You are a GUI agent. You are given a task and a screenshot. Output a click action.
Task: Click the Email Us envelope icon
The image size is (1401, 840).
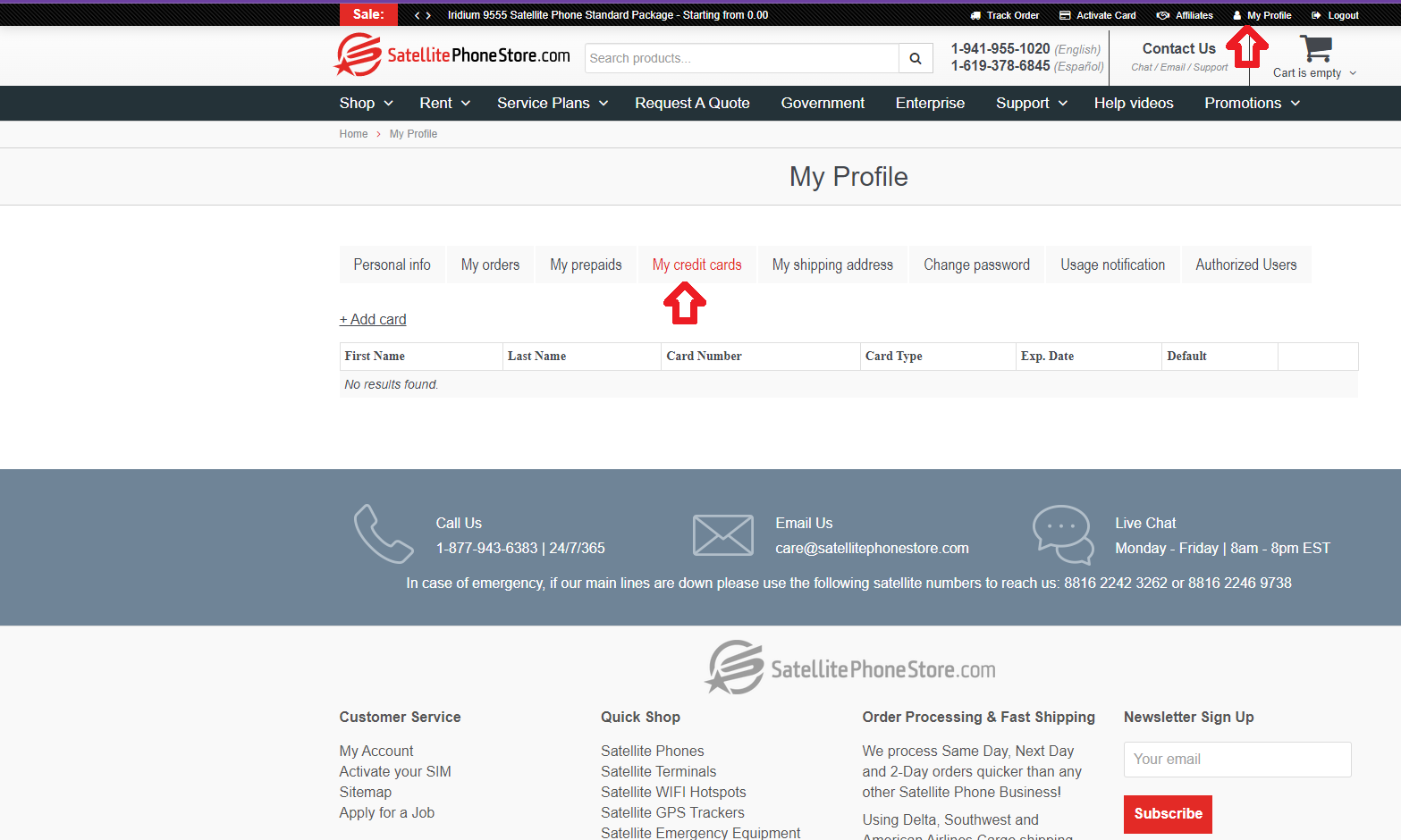click(723, 535)
